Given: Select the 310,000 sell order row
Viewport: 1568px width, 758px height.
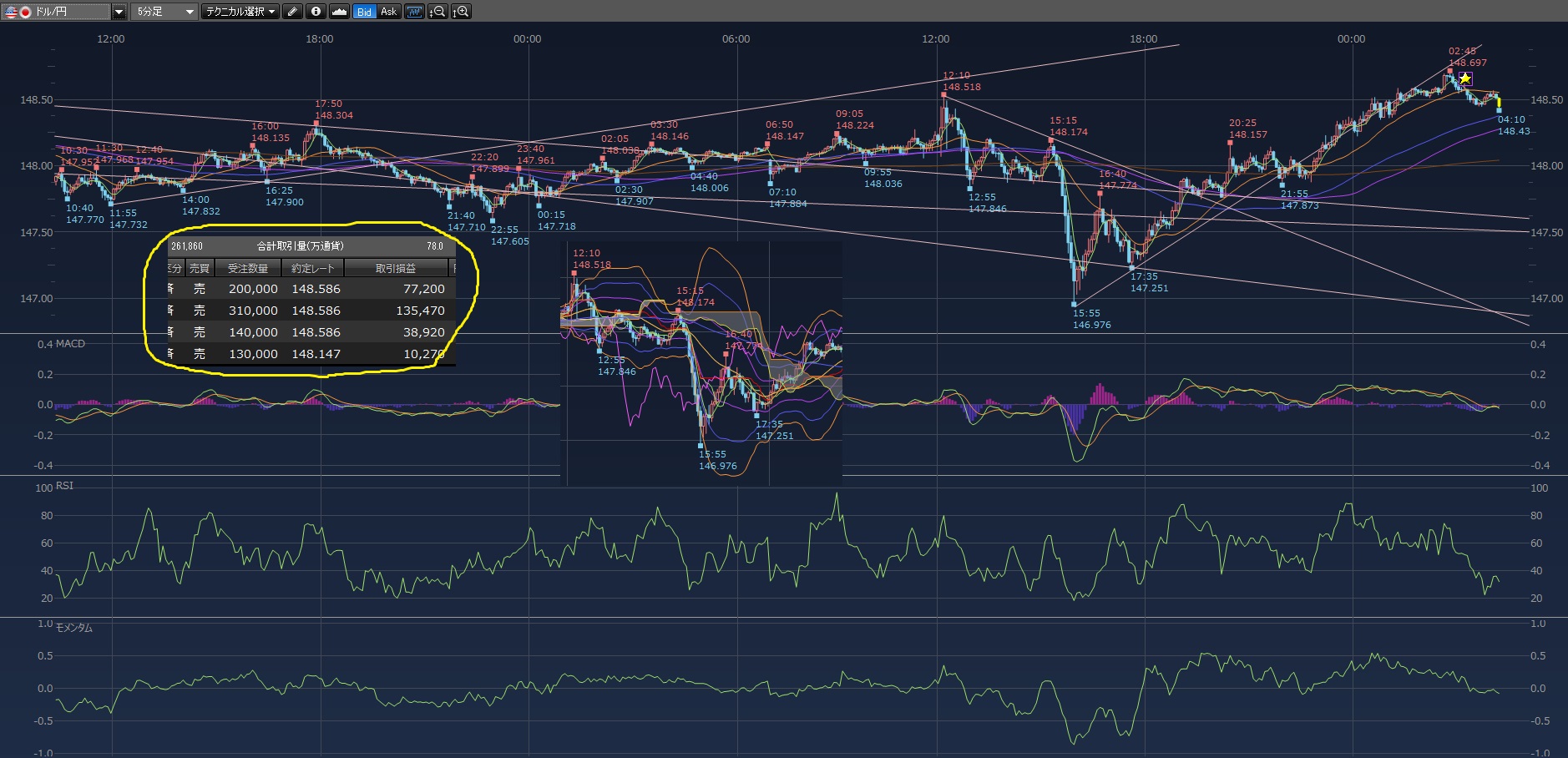Looking at the screenshot, I should tap(309, 311).
